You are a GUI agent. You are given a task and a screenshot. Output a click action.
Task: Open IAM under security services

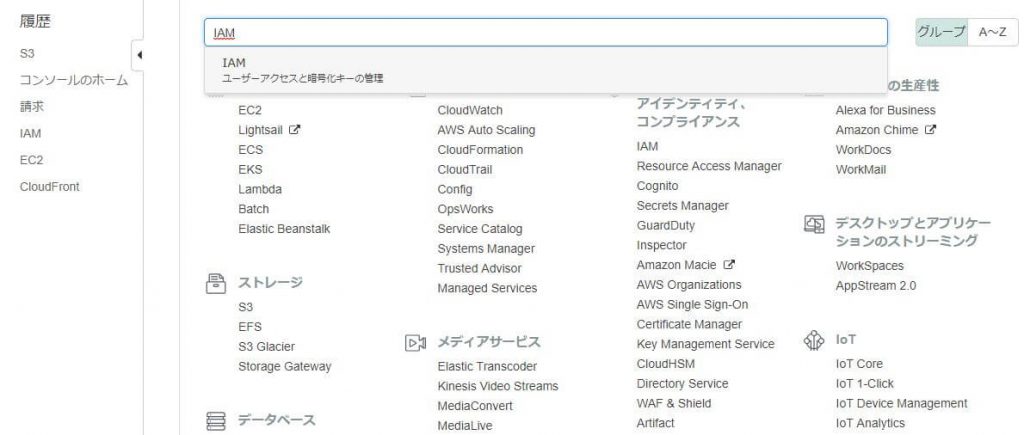647,146
